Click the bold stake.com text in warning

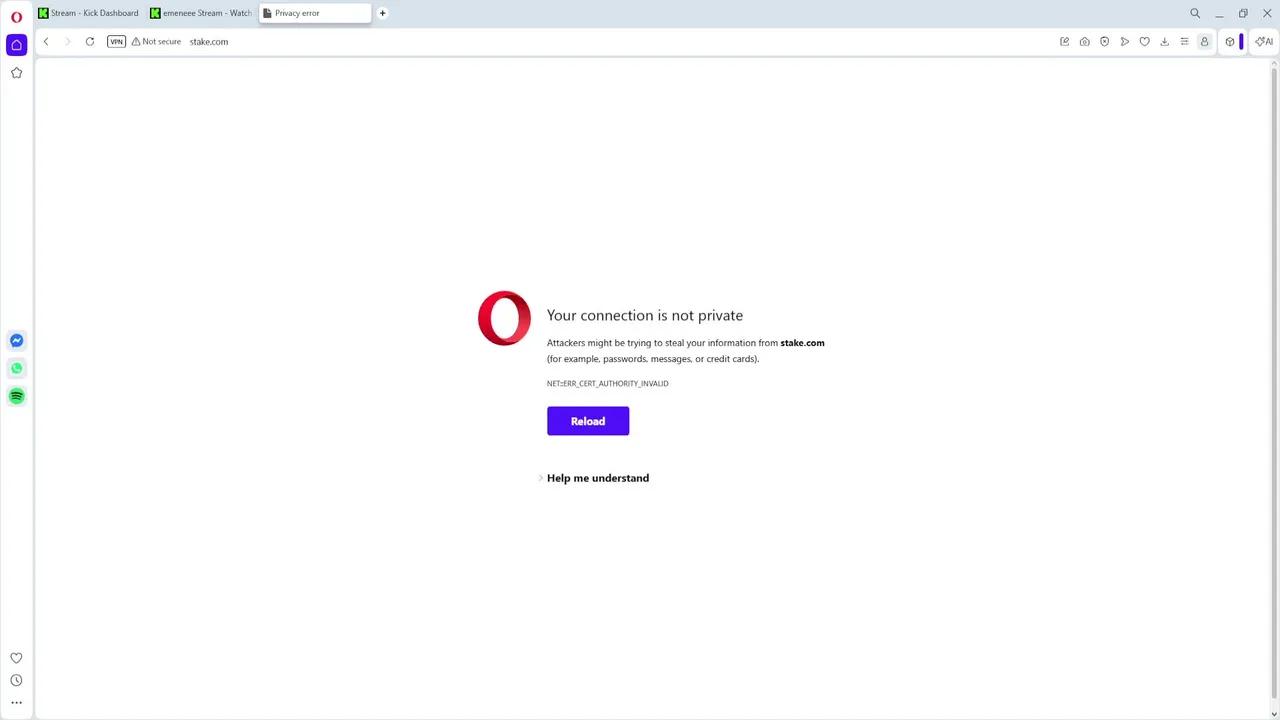coord(802,343)
